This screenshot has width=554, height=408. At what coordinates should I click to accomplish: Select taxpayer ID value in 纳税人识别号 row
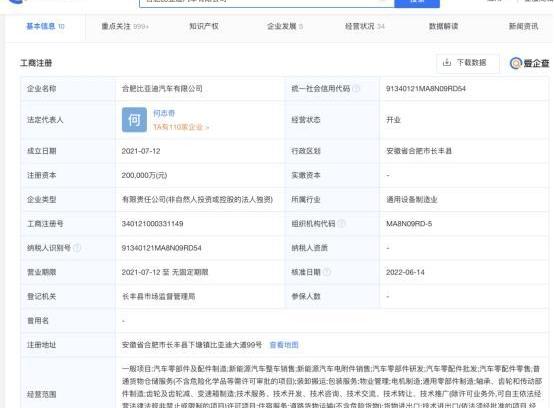click(x=161, y=248)
